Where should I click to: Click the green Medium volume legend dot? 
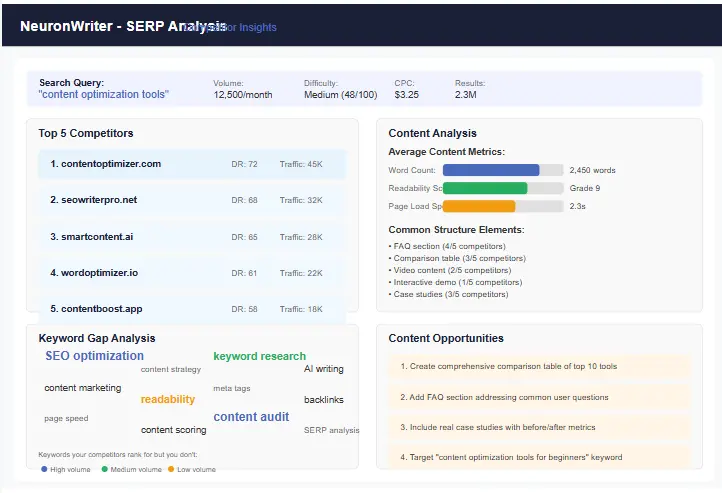coord(105,469)
